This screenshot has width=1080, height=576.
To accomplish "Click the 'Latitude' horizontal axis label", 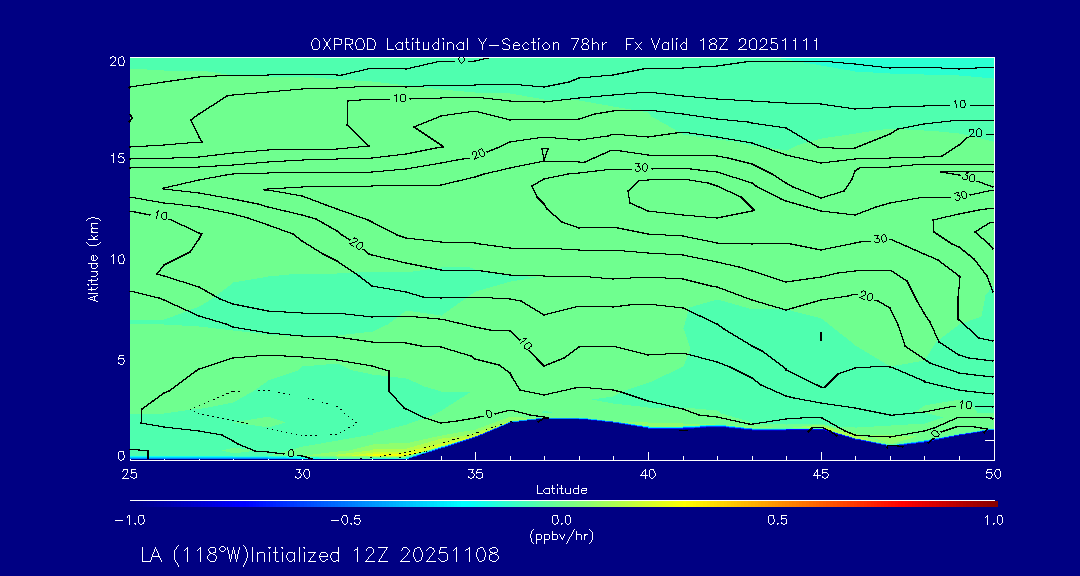I will point(561,489).
